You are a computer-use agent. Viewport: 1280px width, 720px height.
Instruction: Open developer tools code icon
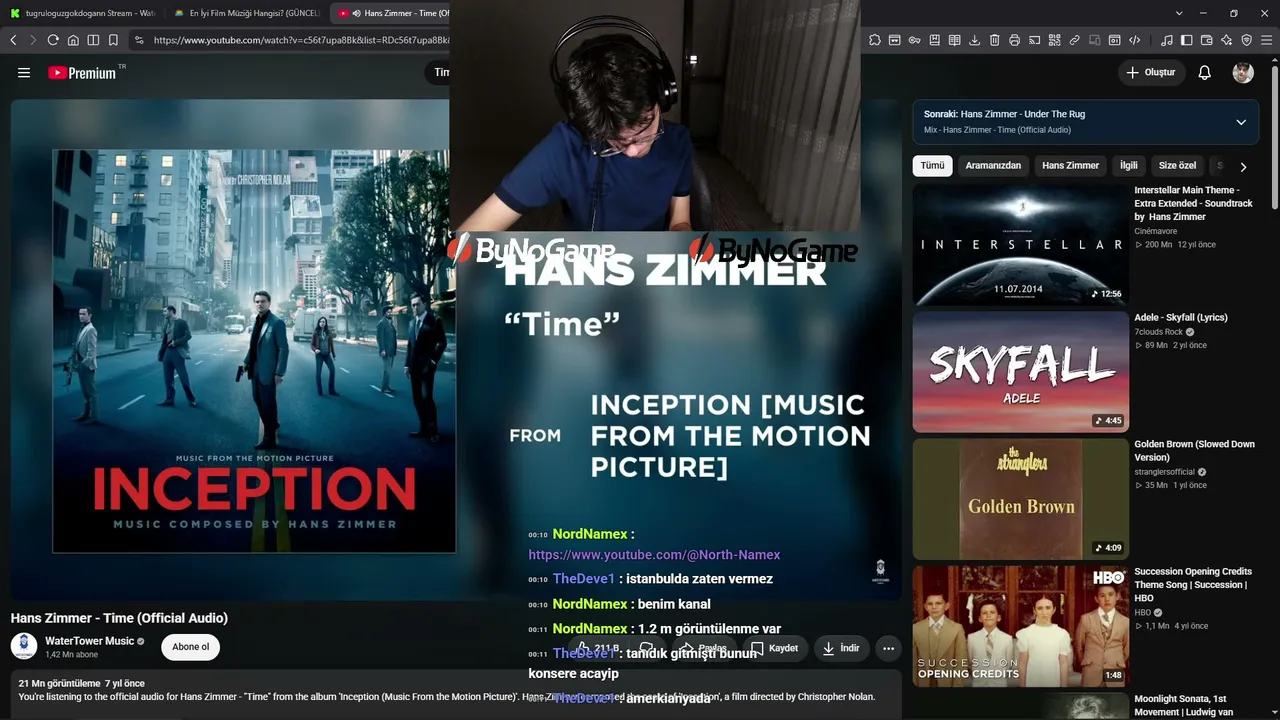1135,40
